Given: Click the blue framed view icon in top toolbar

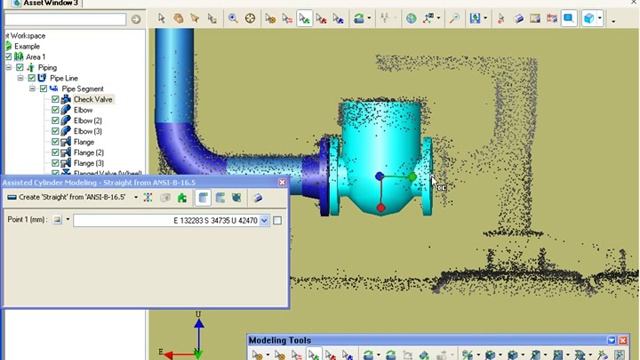Looking at the screenshot, I should [475, 18].
